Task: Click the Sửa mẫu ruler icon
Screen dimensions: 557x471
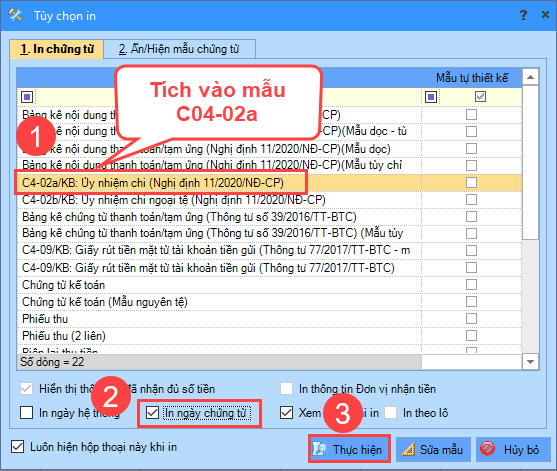Action: [408, 449]
